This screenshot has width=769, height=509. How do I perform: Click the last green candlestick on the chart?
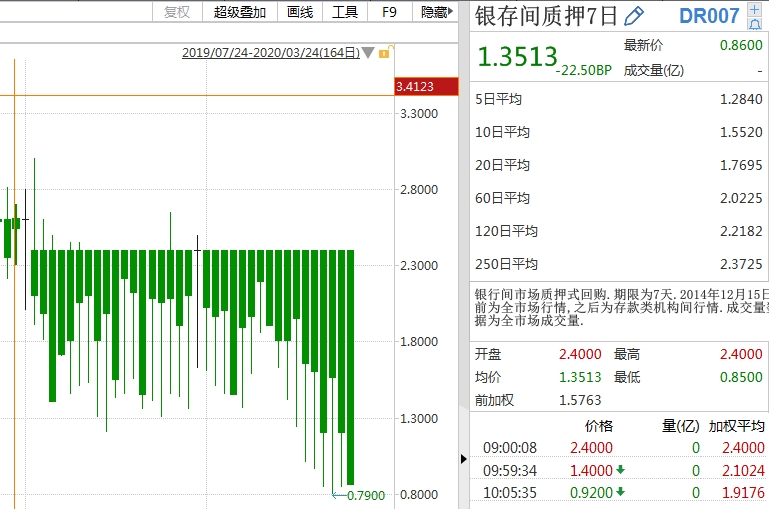pos(350,367)
